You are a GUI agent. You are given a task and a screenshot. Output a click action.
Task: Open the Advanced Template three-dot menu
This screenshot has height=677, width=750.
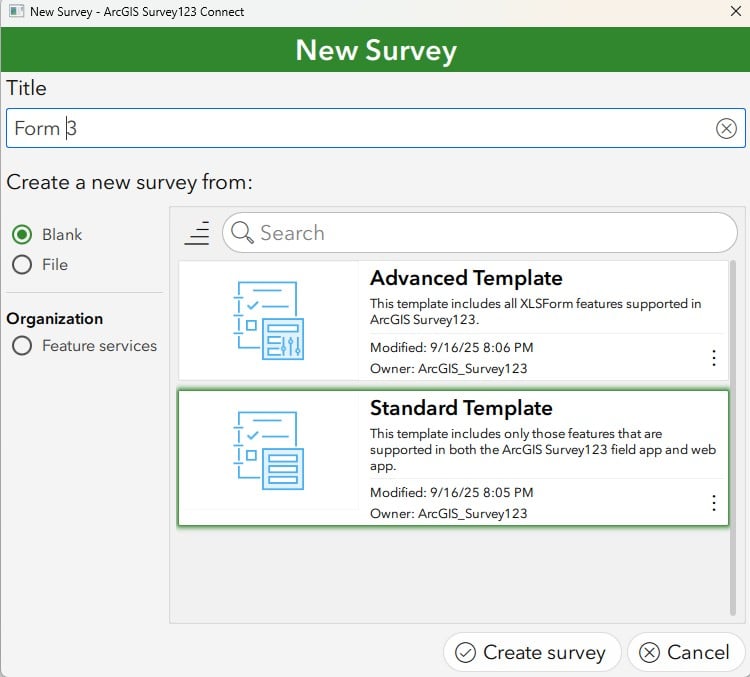point(713,358)
